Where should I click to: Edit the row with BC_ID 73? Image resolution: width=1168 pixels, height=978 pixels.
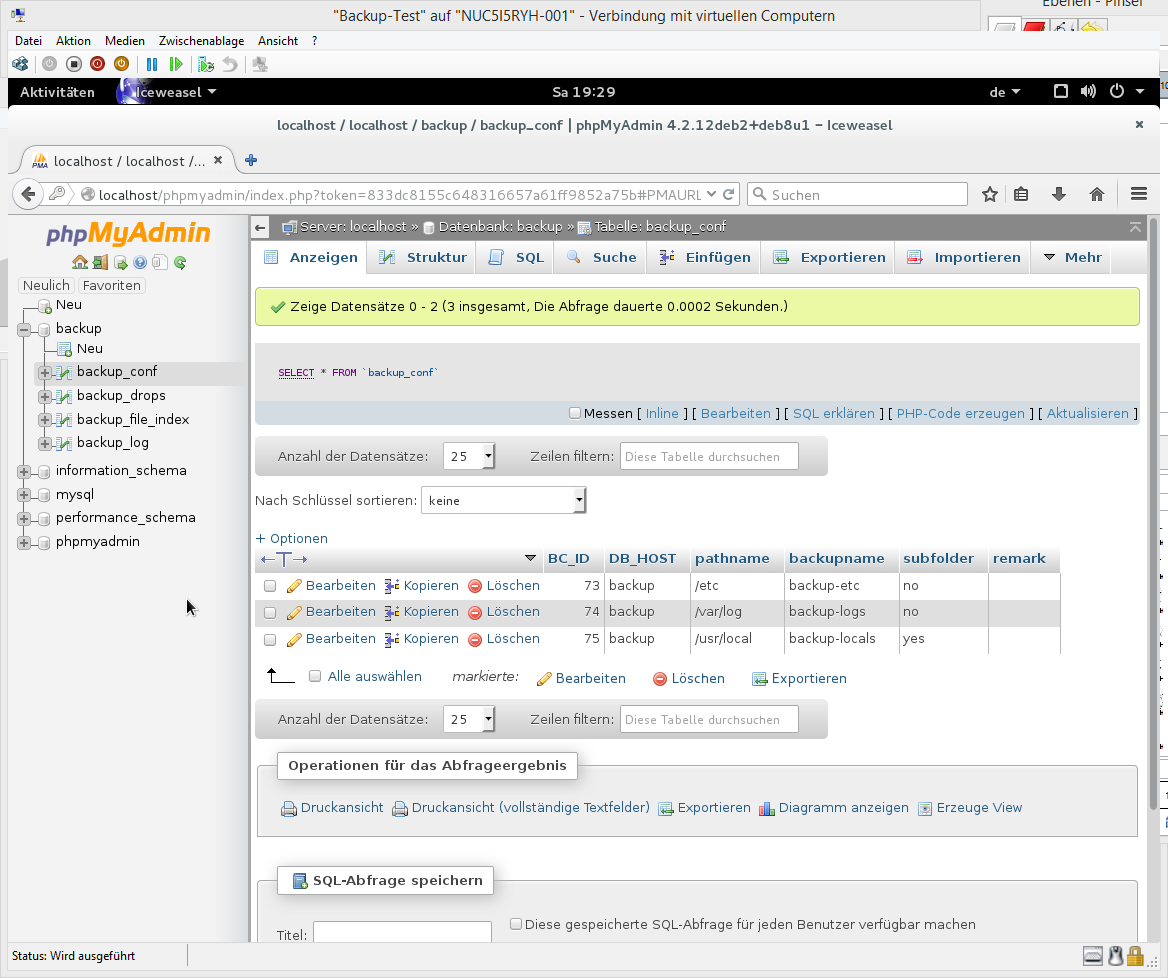[x=331, y=585]
